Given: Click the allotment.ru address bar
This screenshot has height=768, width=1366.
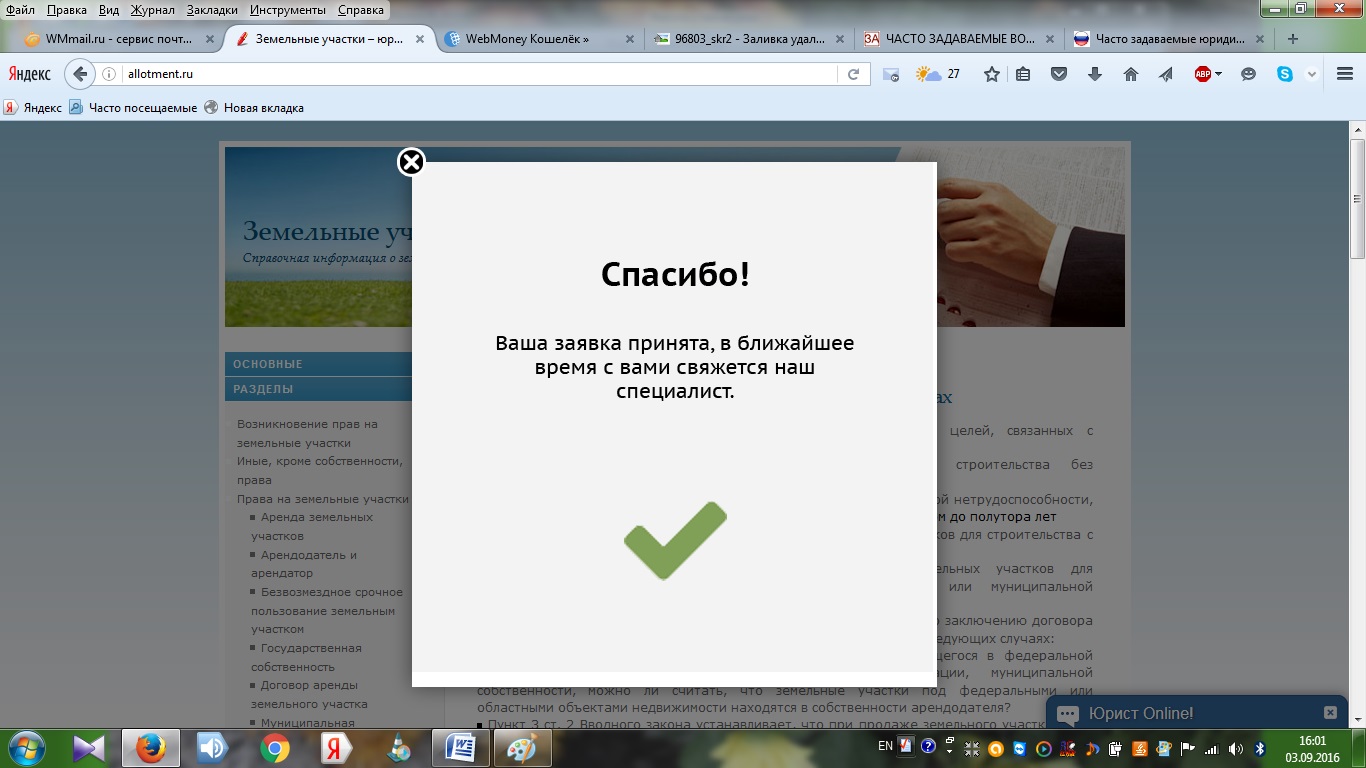Looking at the screenshot, I should coord(480,74).
